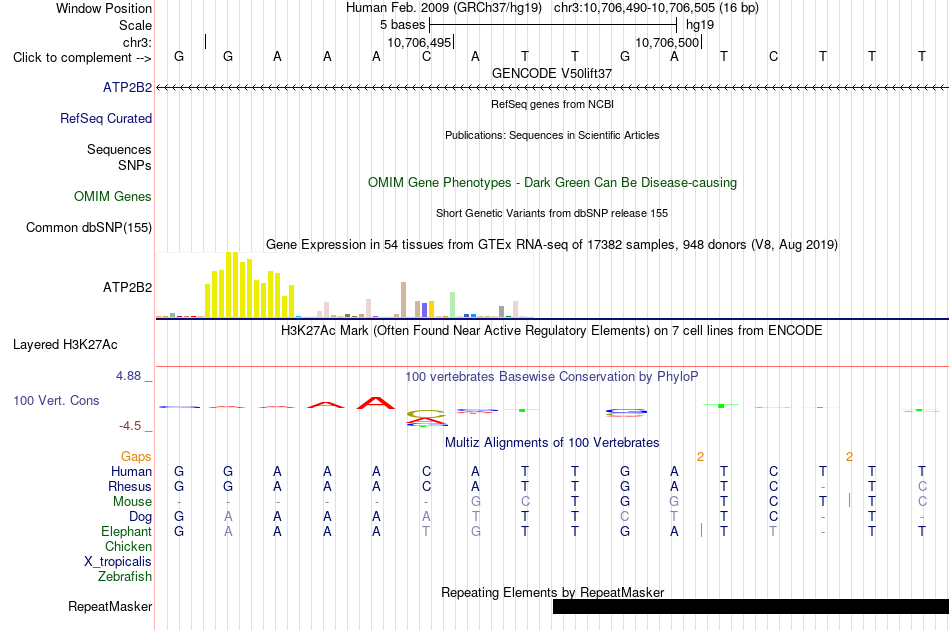Select the Elephant alignment row label
Image resolution: width=950 pixels, height=630 pixels.
tap(126, 531)
